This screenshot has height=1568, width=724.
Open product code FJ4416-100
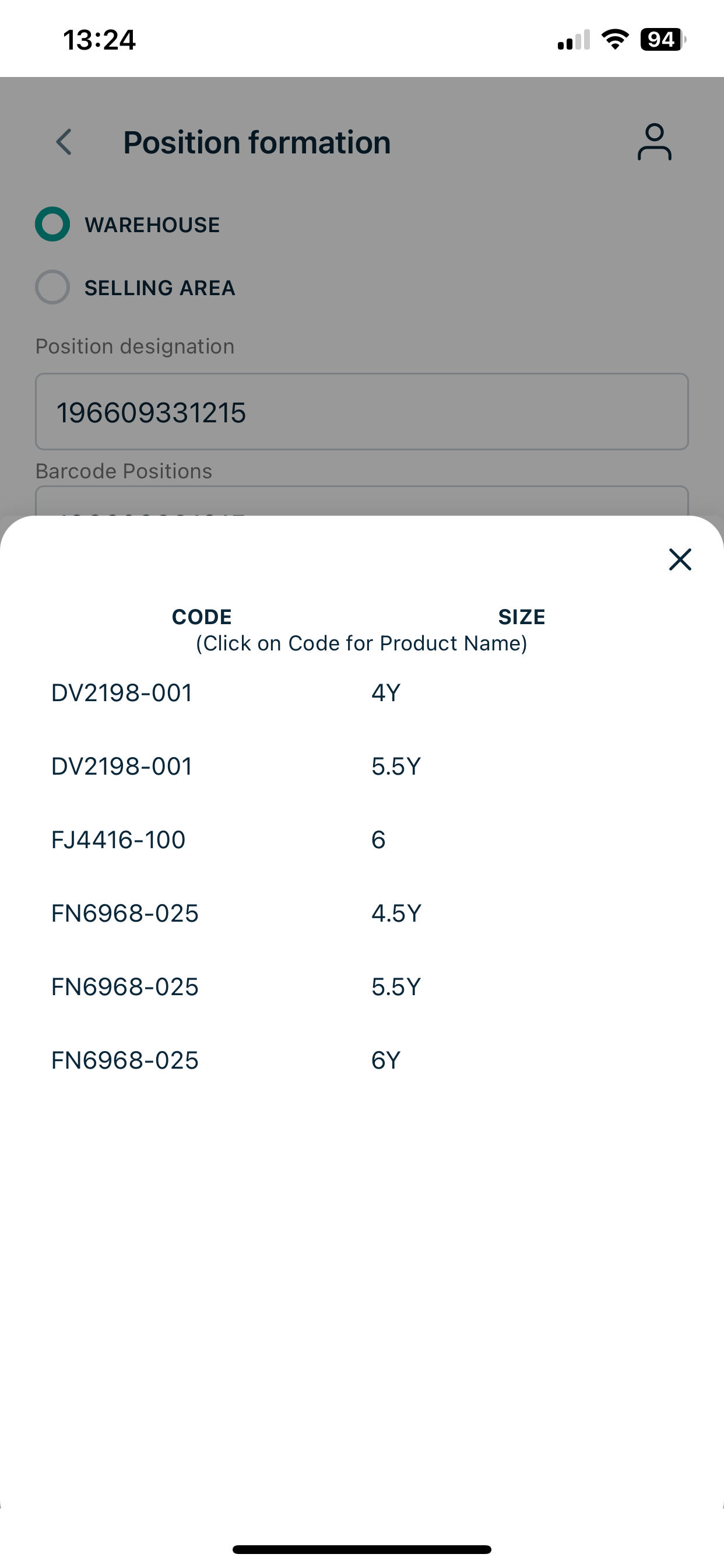point(118,840)
